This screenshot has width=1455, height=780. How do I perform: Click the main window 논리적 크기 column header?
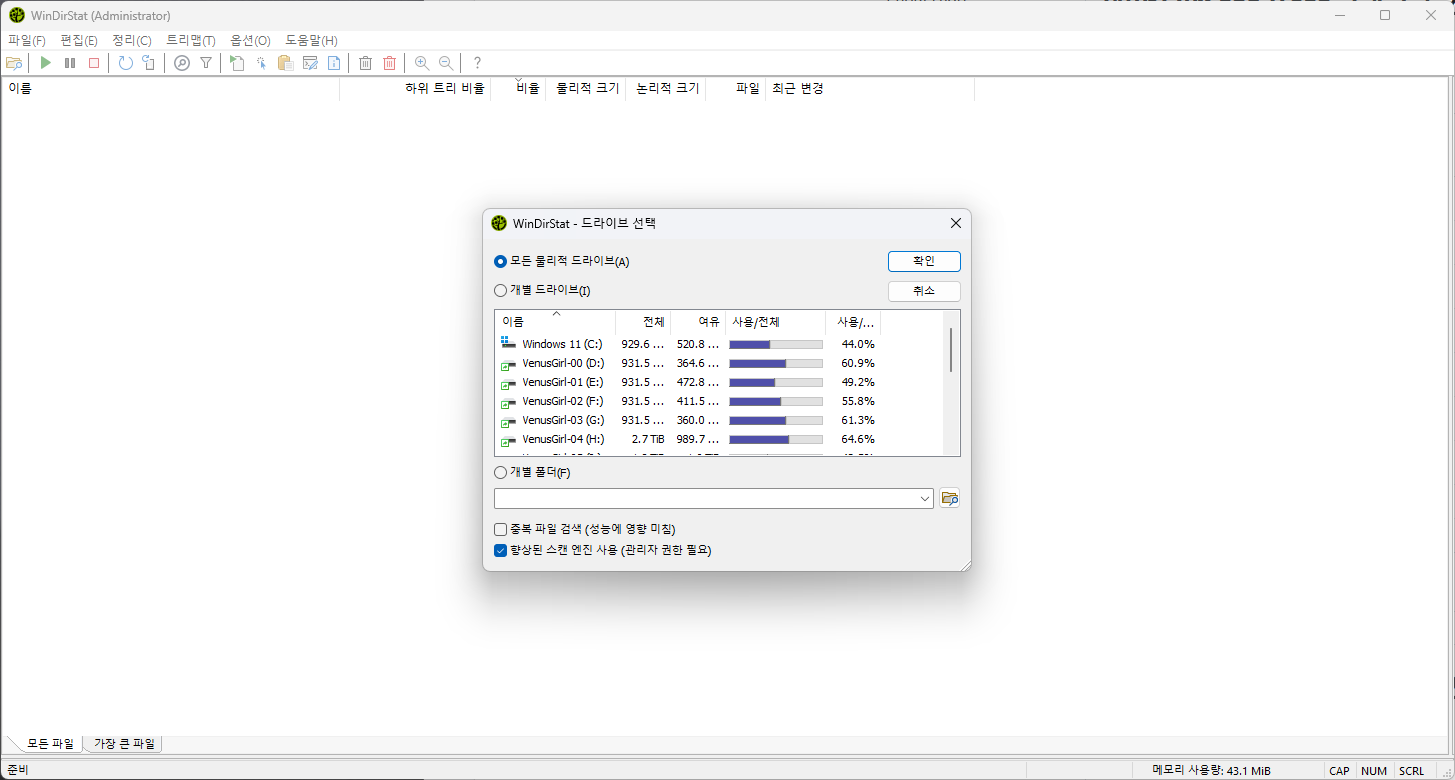(x=665, y=88)
